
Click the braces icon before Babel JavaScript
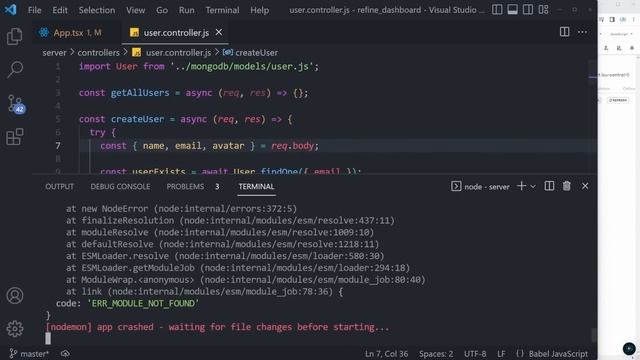(x=520, y=353)
